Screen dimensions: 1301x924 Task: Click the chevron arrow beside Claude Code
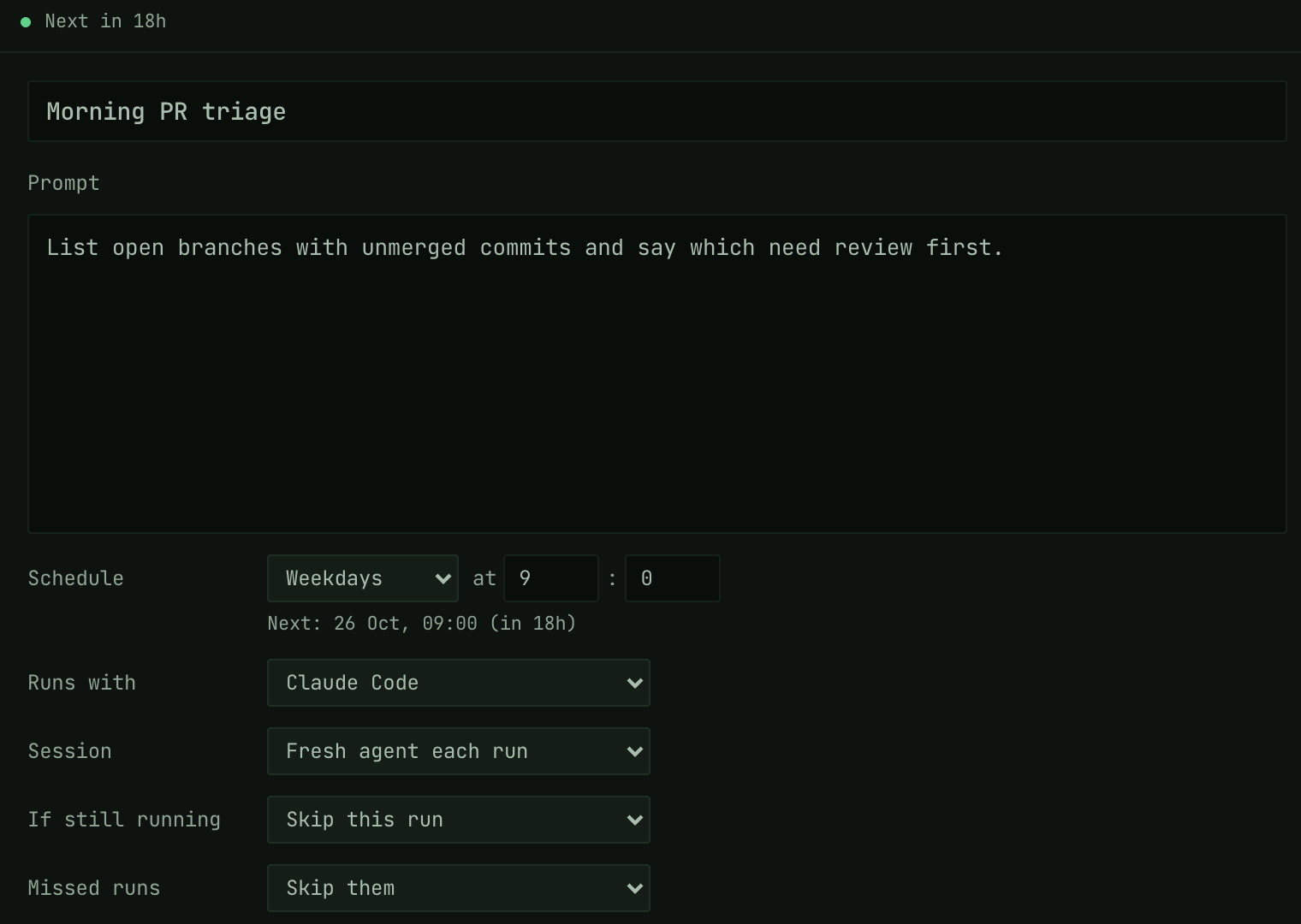coord(634,684)
